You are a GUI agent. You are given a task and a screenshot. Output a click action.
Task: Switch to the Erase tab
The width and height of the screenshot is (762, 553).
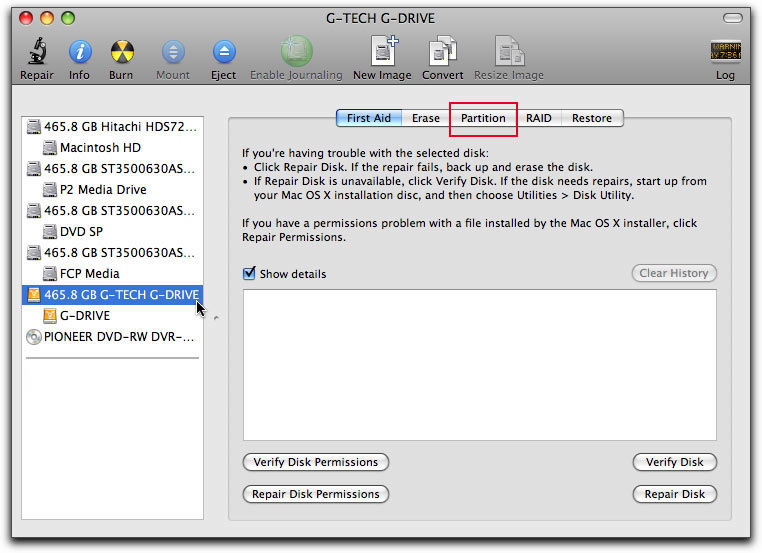[426, 118]
